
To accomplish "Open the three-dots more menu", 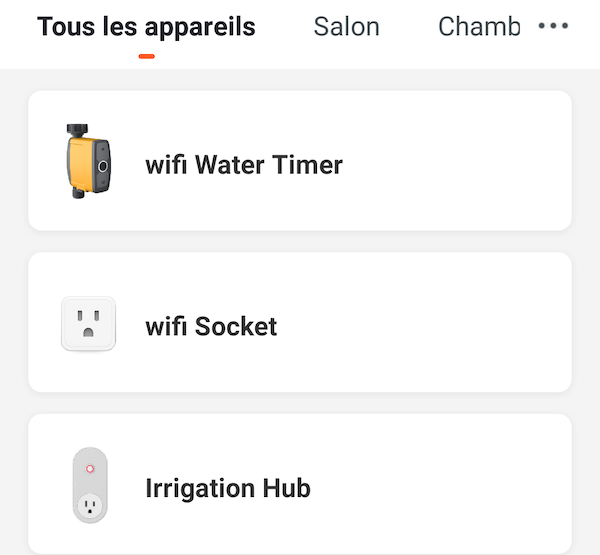I will (x=553, y=27).
